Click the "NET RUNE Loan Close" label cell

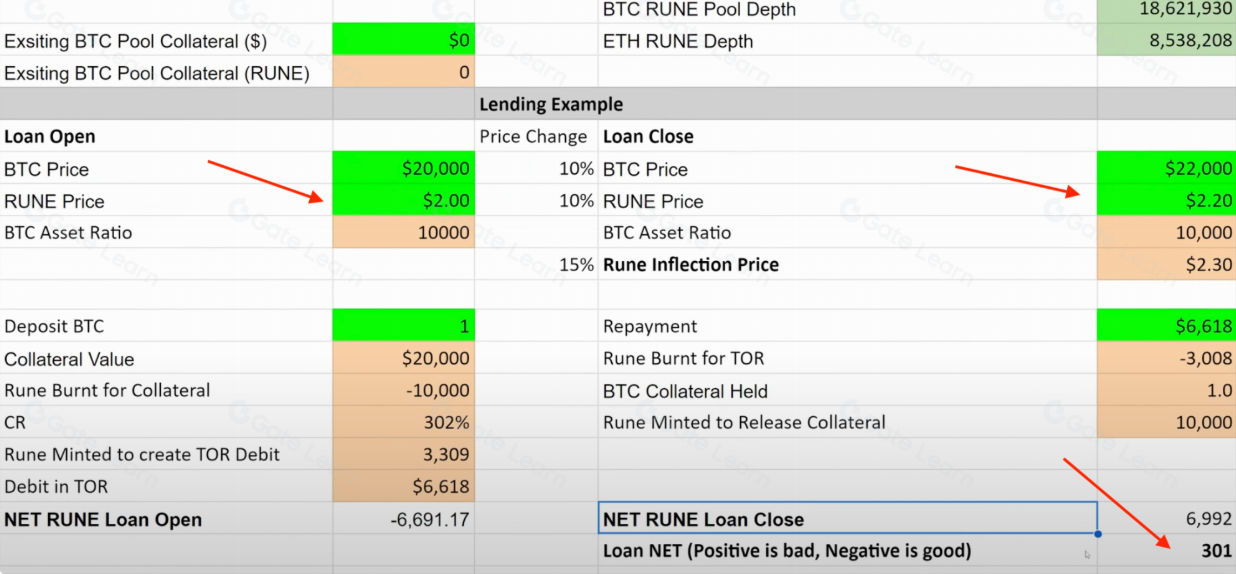pyautogui.click(x=847, y=519)
